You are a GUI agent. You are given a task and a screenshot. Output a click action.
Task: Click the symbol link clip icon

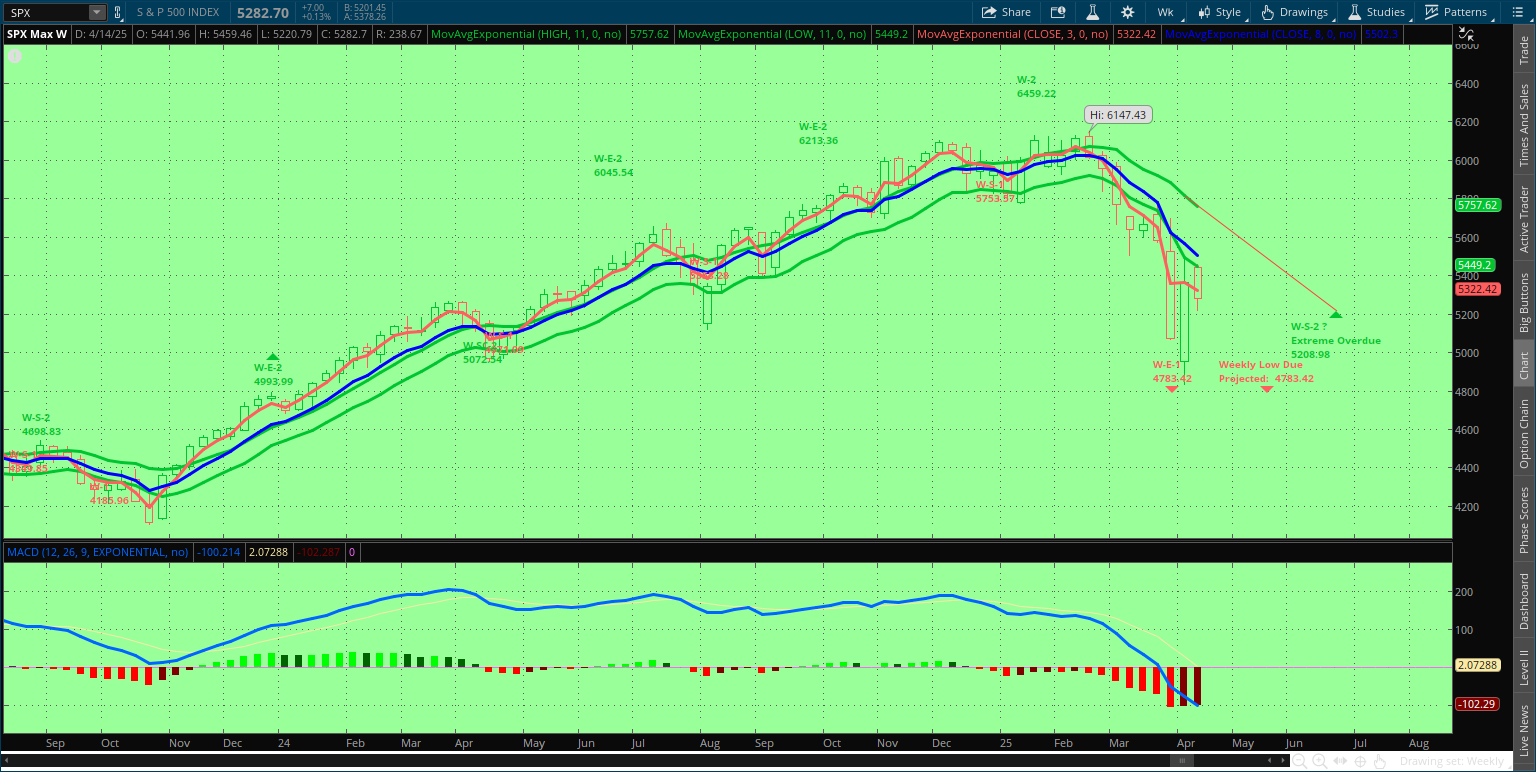coord(119,12)
